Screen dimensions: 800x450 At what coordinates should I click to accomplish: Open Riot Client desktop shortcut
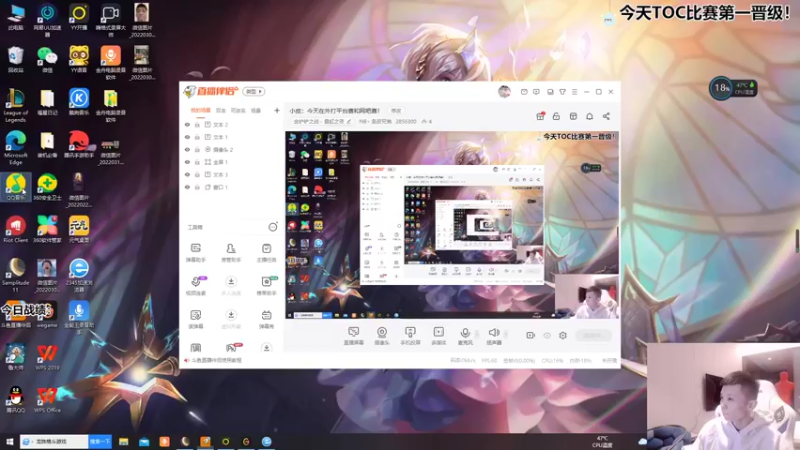(x=15, y=230)
